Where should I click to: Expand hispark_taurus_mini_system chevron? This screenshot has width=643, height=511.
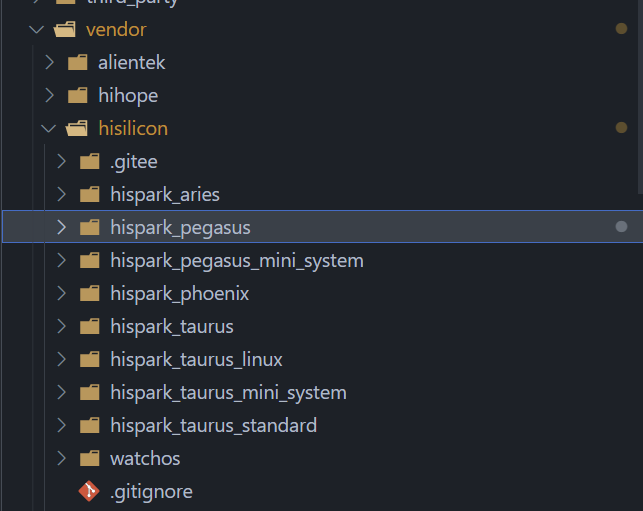(x=62, y=392)
